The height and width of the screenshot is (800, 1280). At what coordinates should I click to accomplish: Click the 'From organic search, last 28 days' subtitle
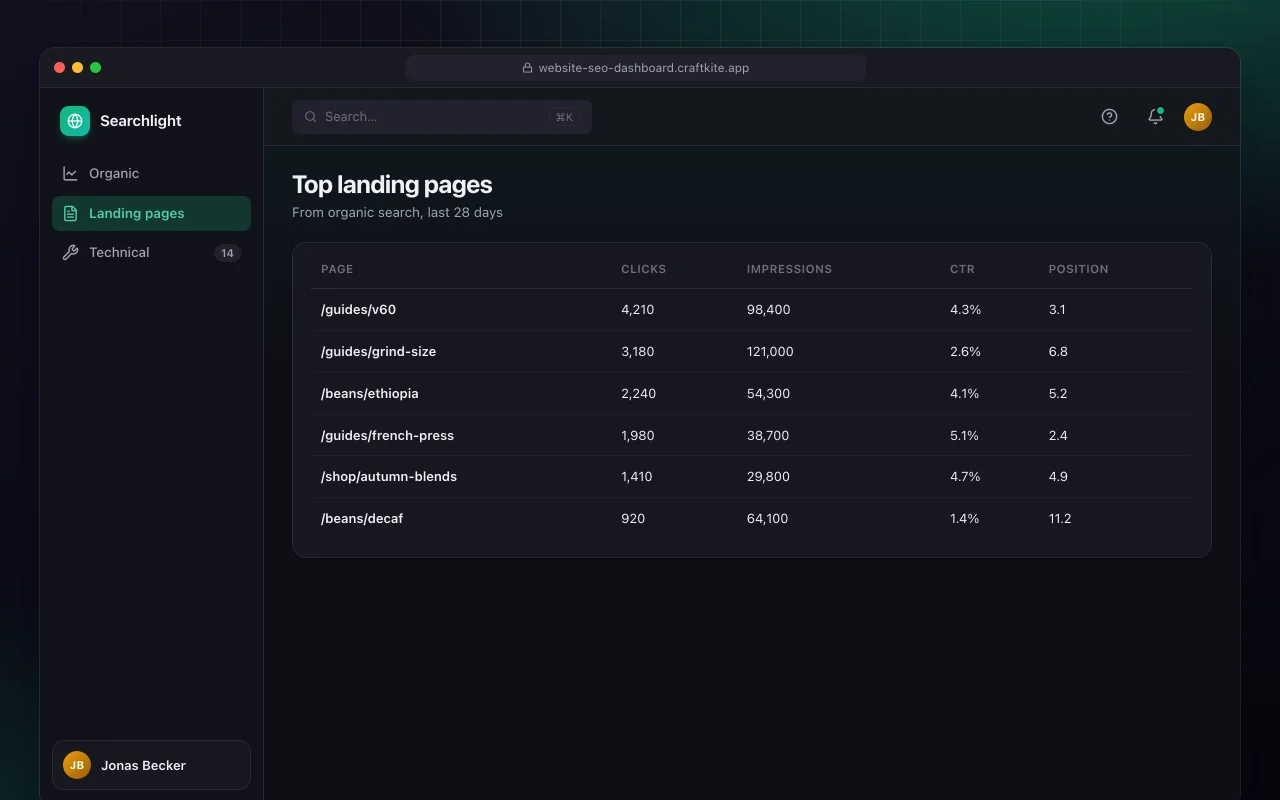pos(397,212)
